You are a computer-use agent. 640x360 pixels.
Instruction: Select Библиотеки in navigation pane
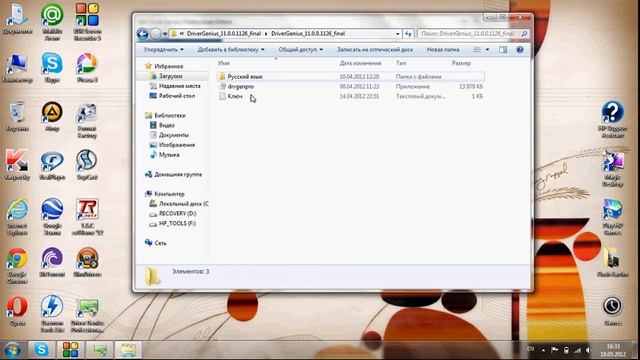point(169,116)
